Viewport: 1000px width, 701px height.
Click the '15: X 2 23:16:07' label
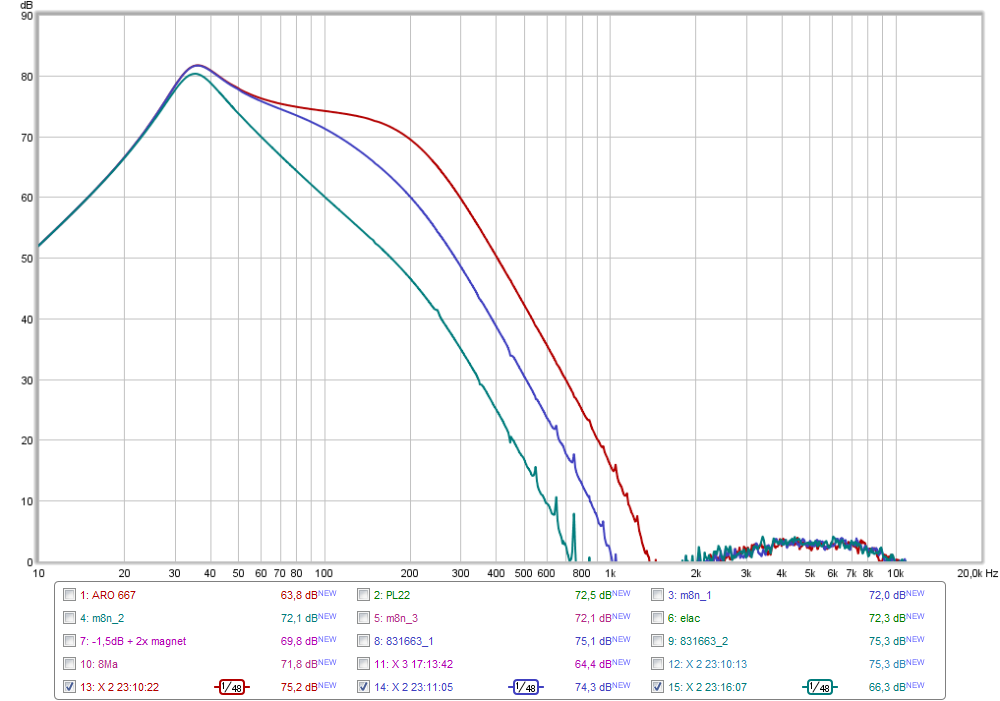point(707,687)
